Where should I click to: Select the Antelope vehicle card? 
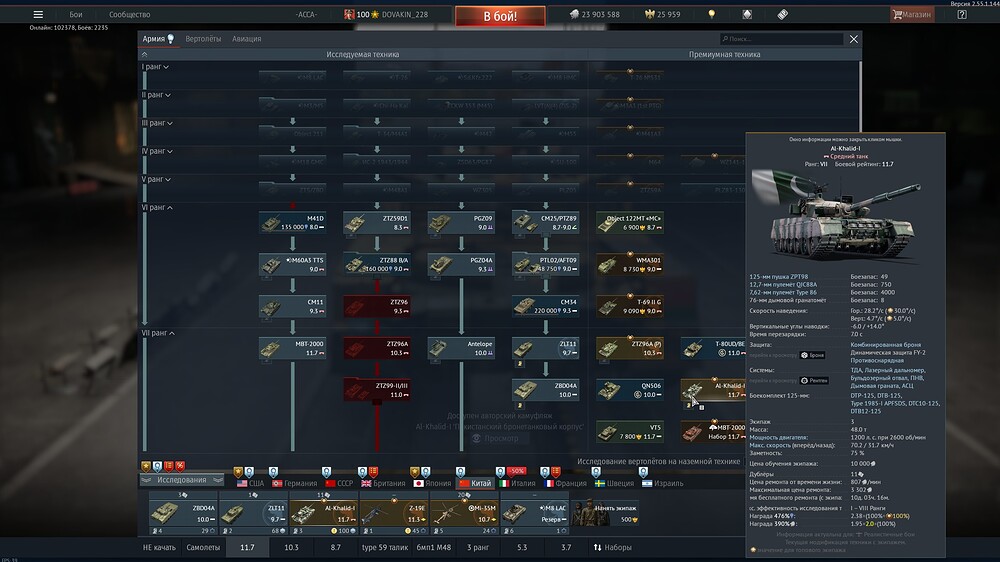click(x=461, y=348)
